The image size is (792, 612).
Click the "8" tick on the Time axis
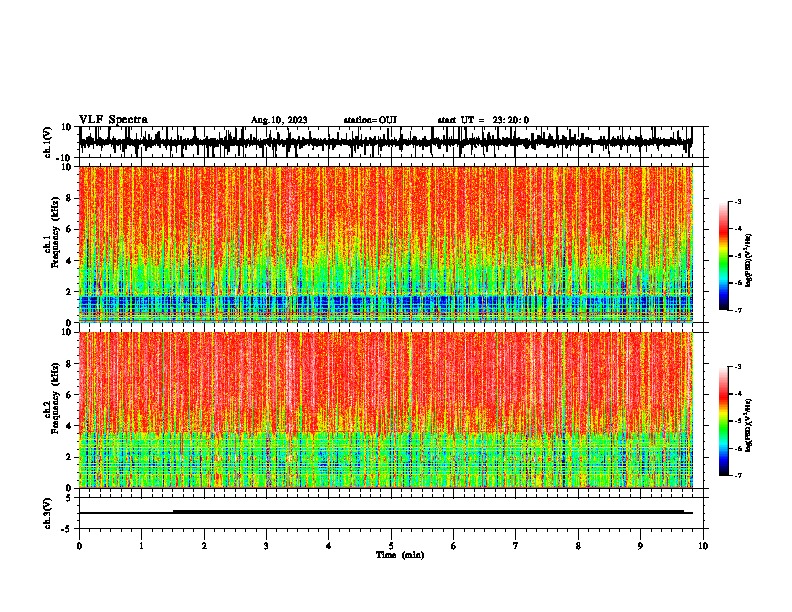578,546
